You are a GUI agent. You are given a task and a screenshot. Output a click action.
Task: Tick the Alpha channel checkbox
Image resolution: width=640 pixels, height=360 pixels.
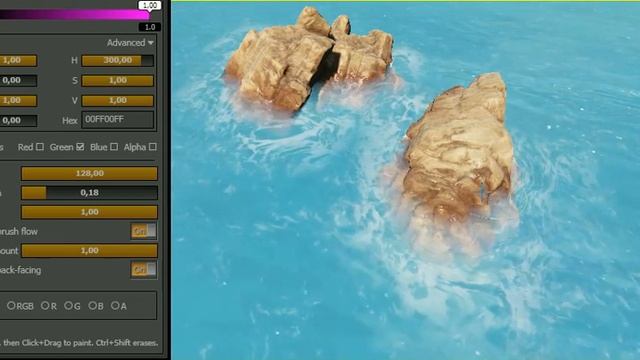pyautogui.click(x=153, y=147)
